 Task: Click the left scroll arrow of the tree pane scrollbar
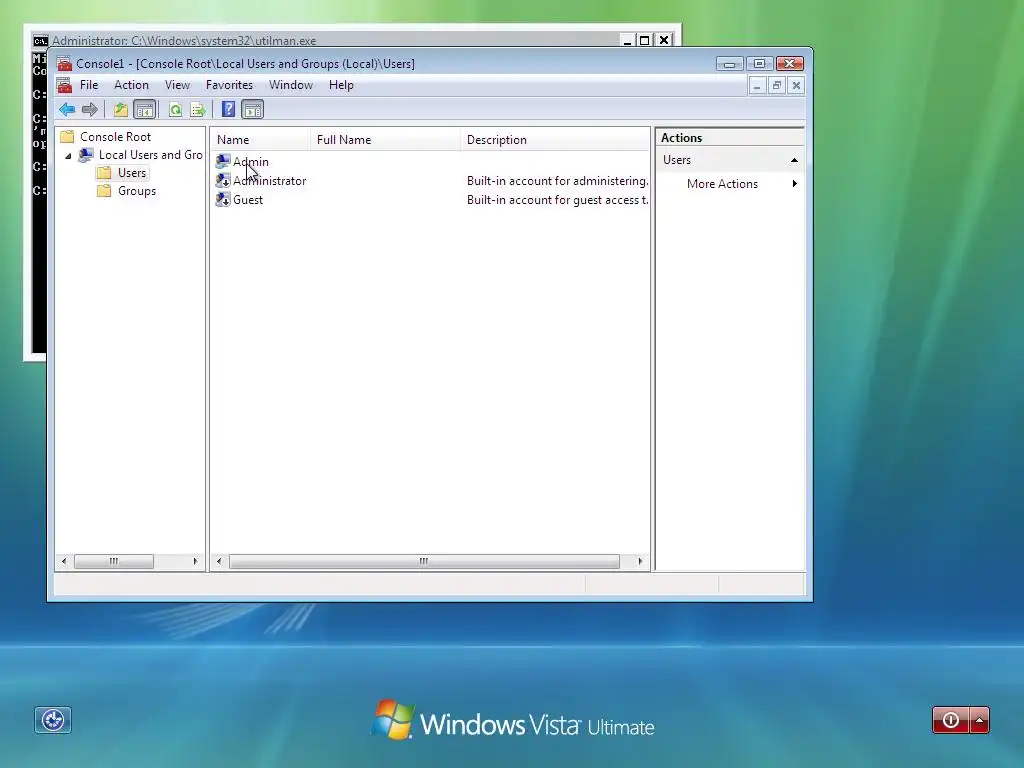(63, 561)
